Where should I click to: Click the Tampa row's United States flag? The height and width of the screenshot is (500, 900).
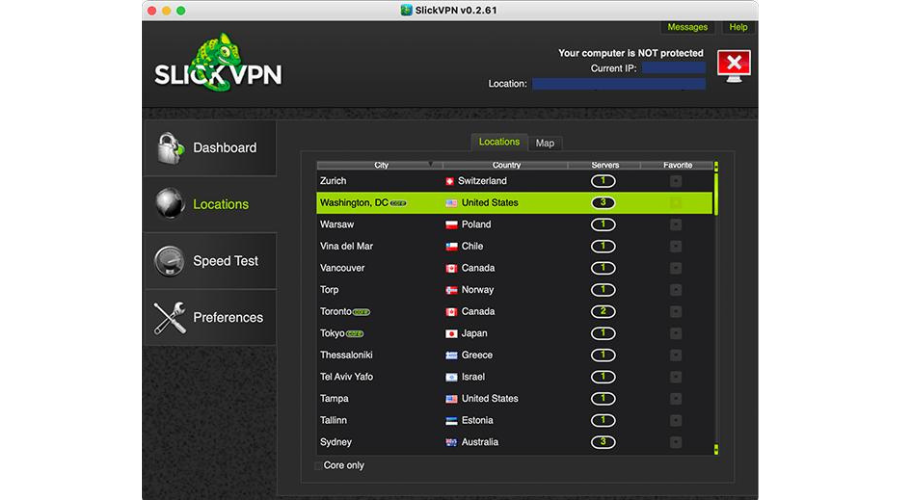(x=451, y=399)
